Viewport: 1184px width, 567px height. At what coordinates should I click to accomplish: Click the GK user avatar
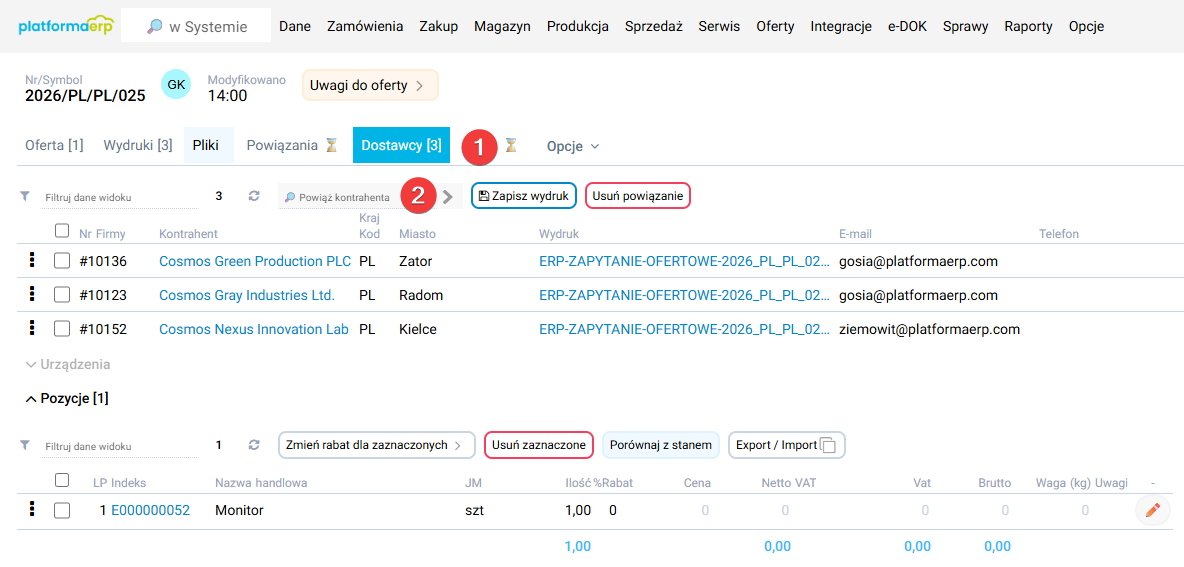(176, 85)
